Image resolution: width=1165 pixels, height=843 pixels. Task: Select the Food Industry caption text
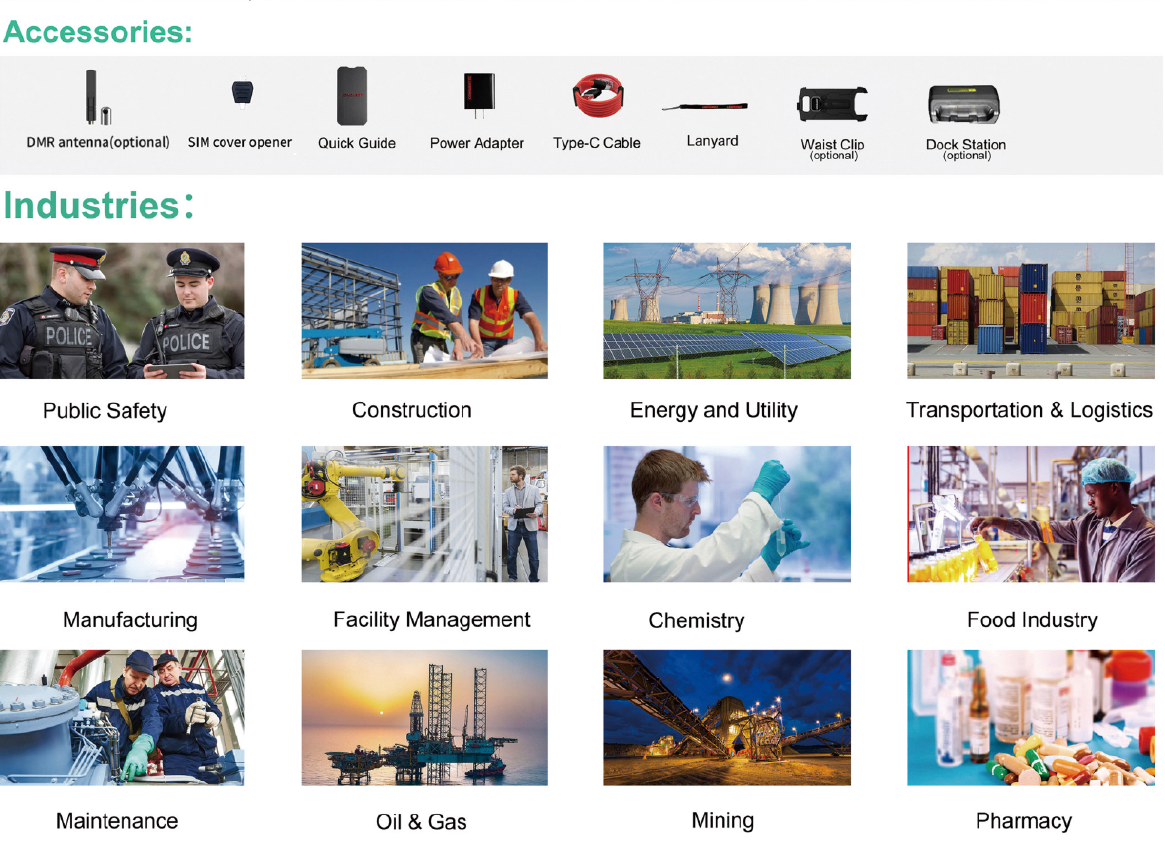(1031, 620)
